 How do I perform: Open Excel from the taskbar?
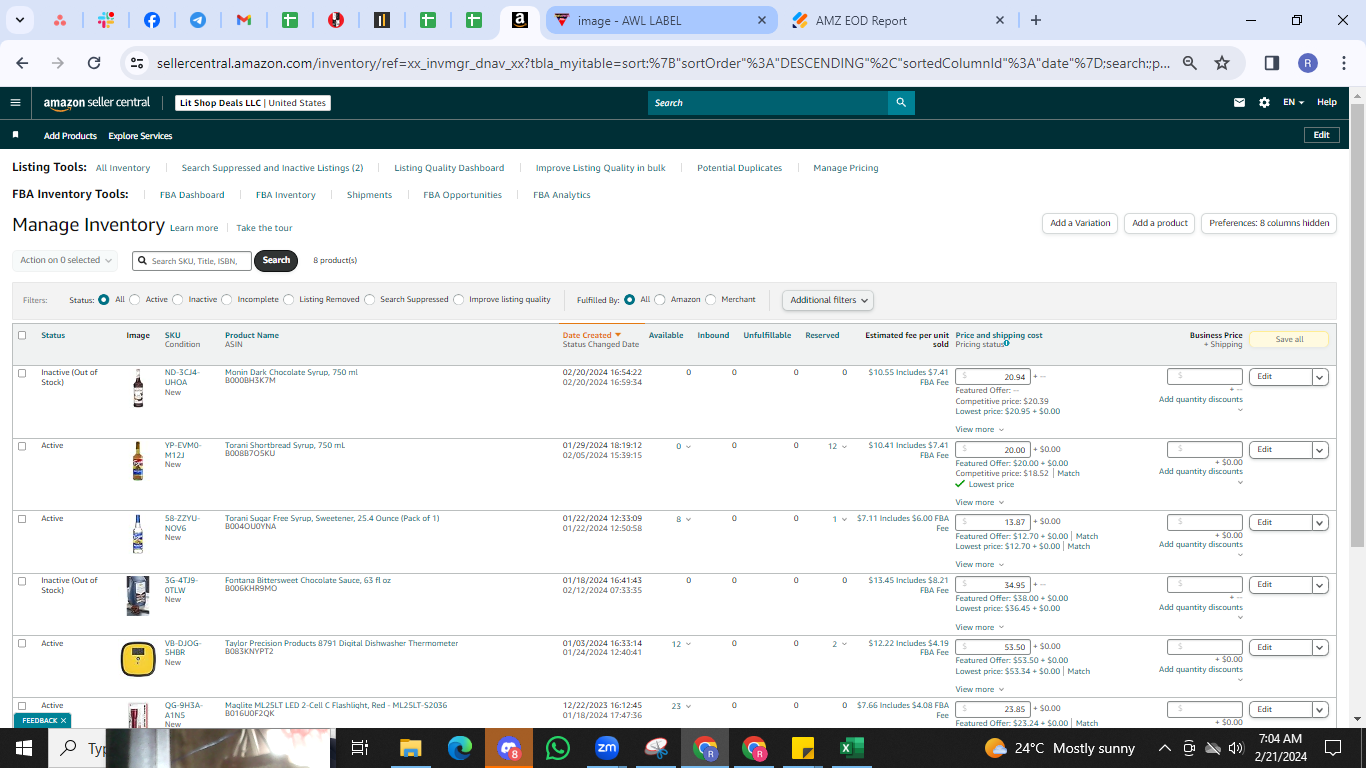[850, 748]
